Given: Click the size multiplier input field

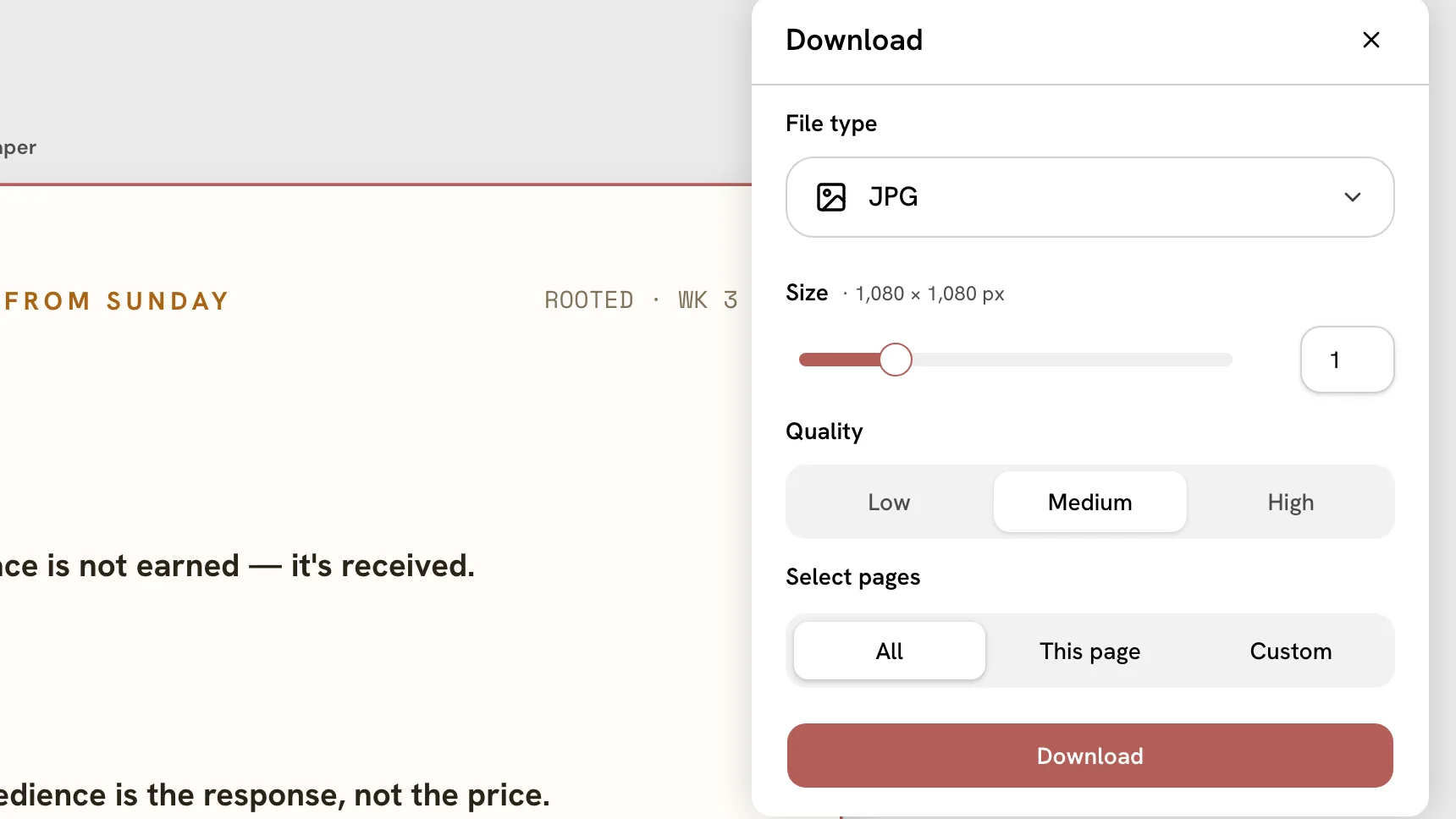Looking at the screenshot, I should point(1347,360).
